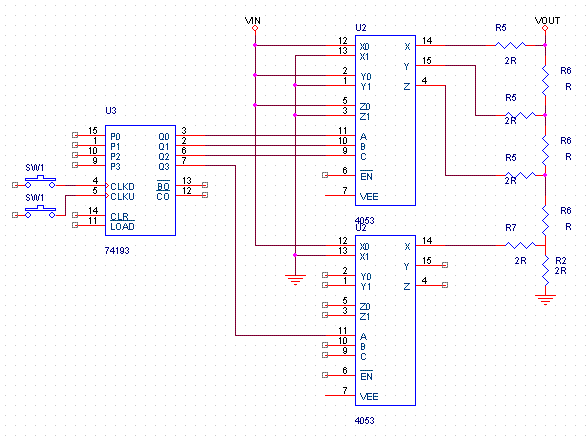Click the ground symbol below X1 wiring
The width and height of the screenshot is (588, 443).
(x=295, y=280)
